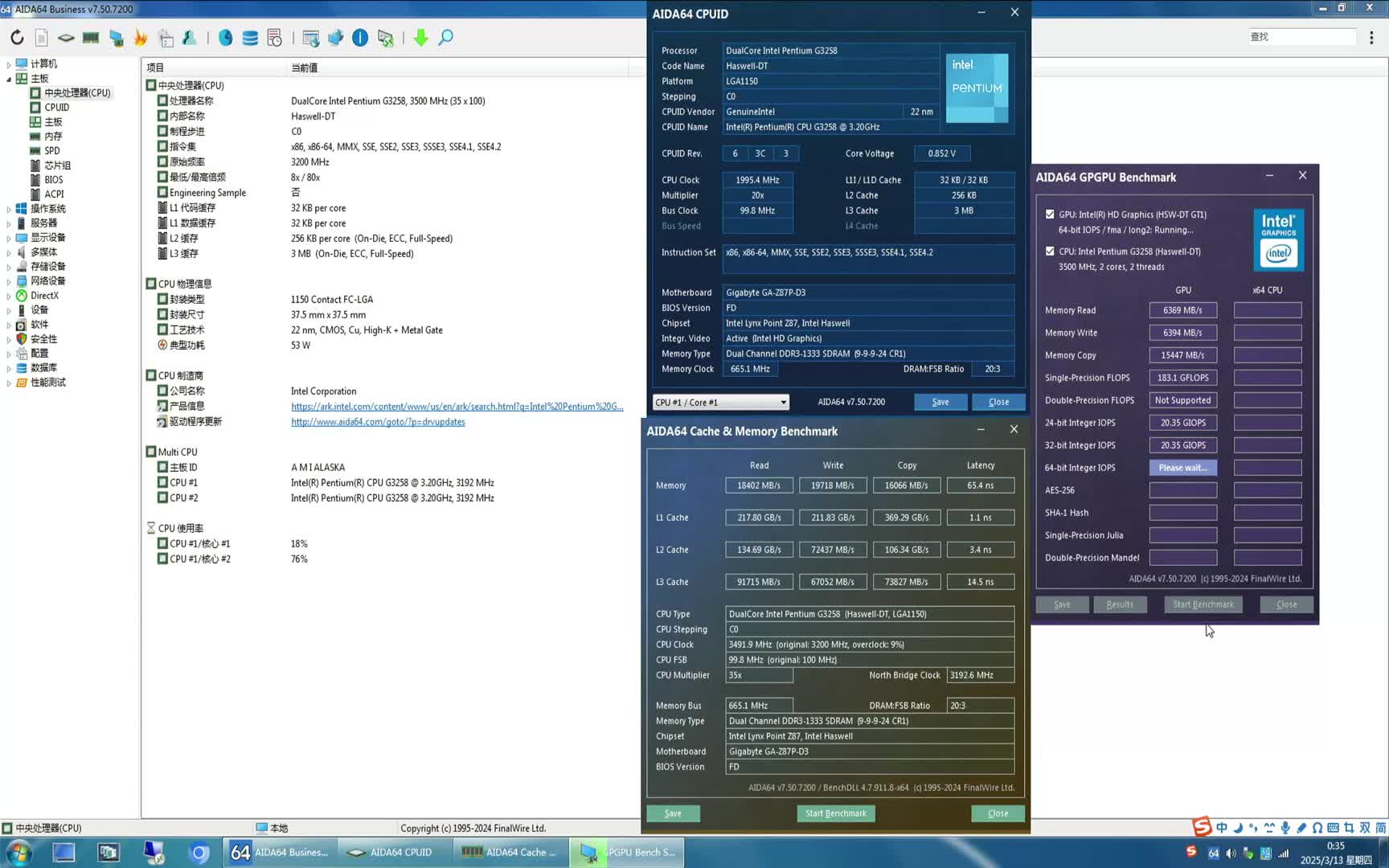Select the CPU chip toolbar icon

tap(66, 38)
